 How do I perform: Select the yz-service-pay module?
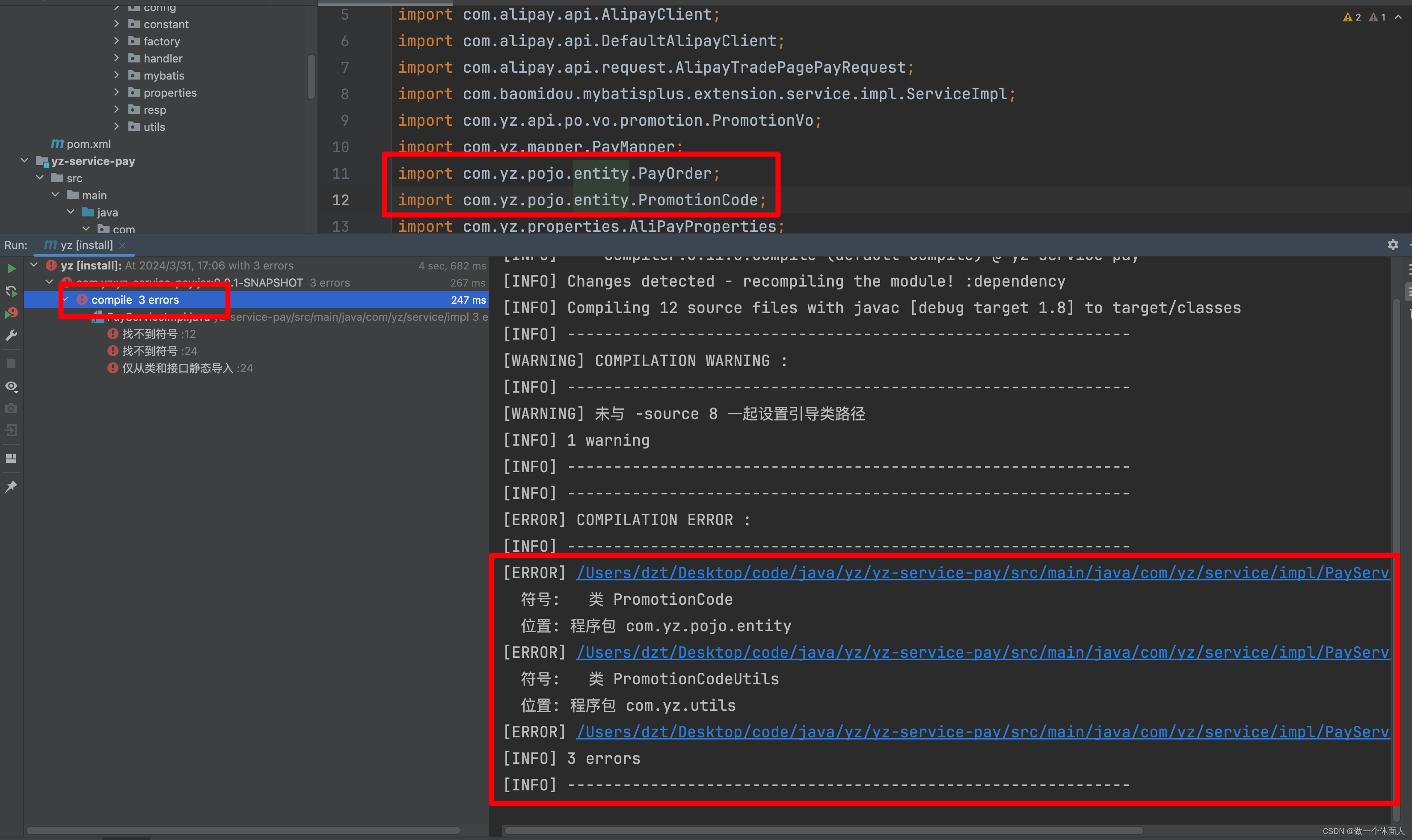(x=93, y=161)
